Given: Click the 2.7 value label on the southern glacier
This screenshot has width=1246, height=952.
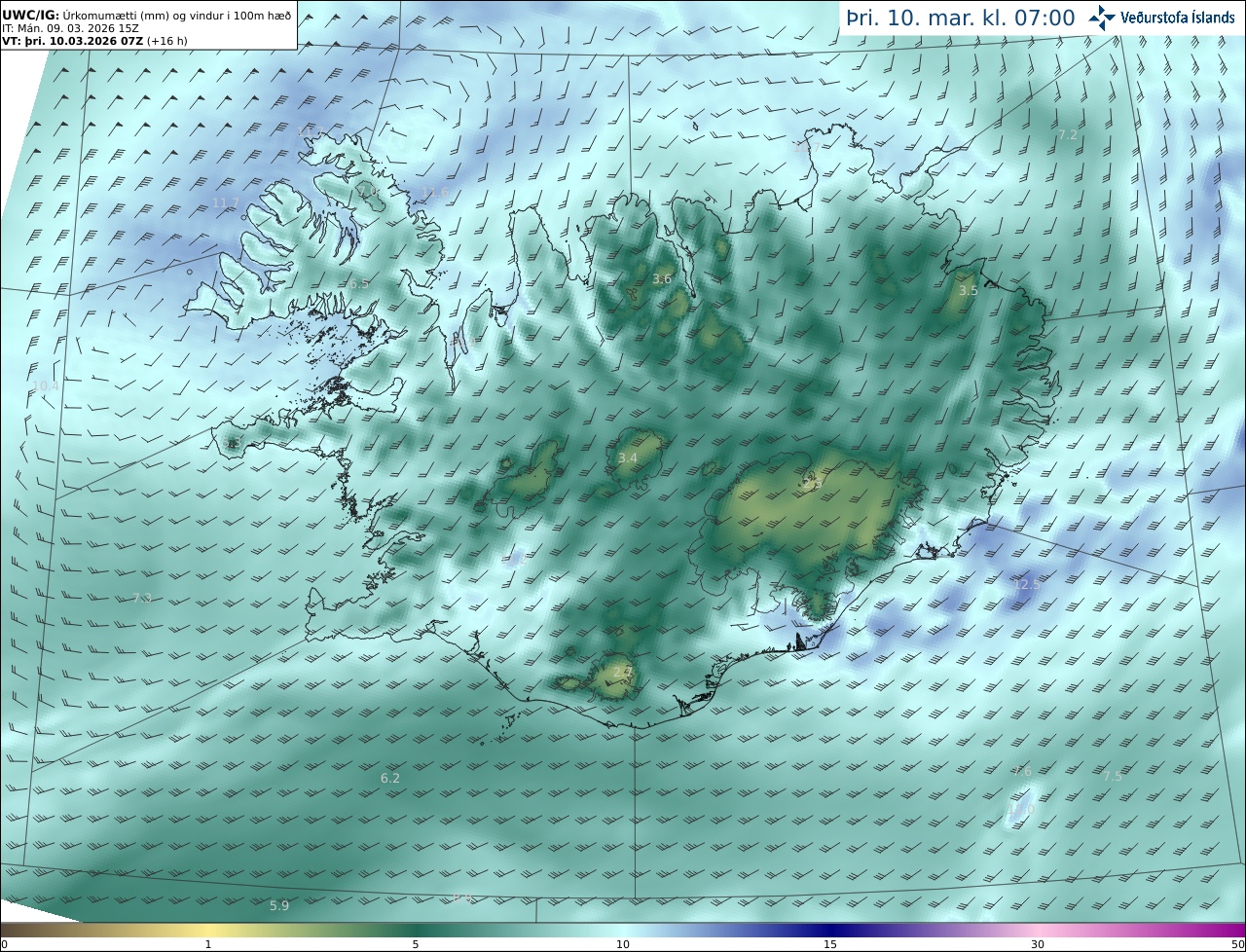Looking at the screenshot, I should point(623,671).
